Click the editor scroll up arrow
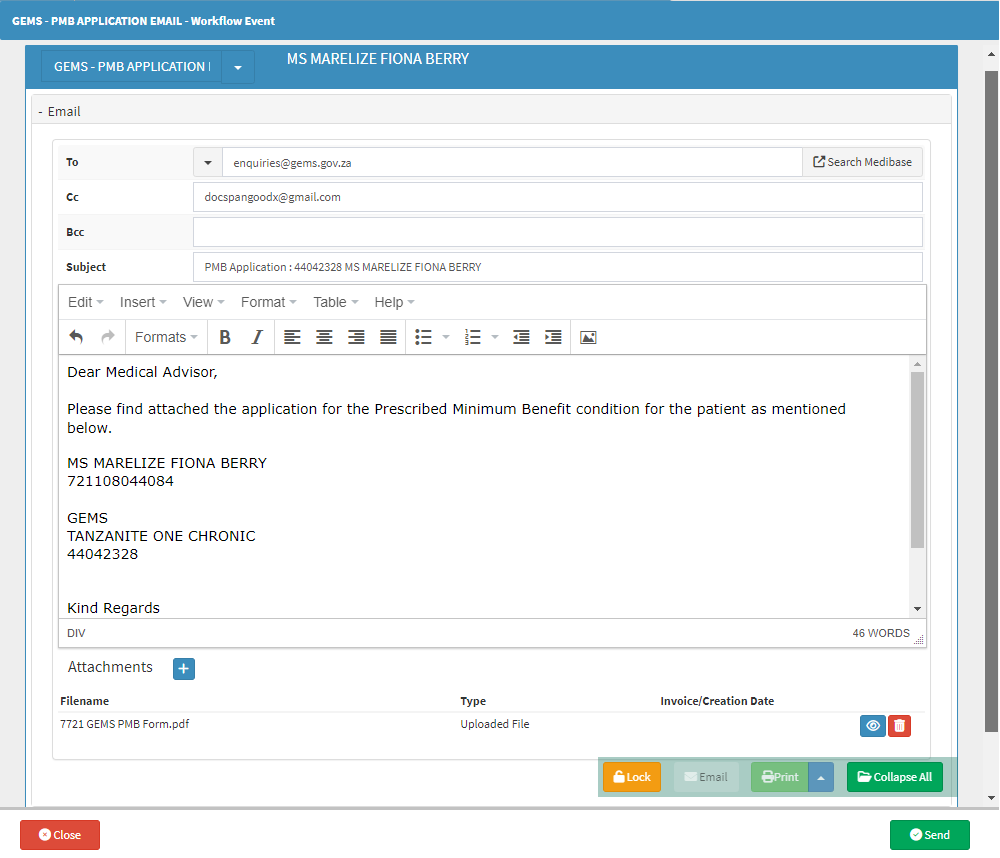Viewport: 1000px width, 858px height. click(917, 364)
